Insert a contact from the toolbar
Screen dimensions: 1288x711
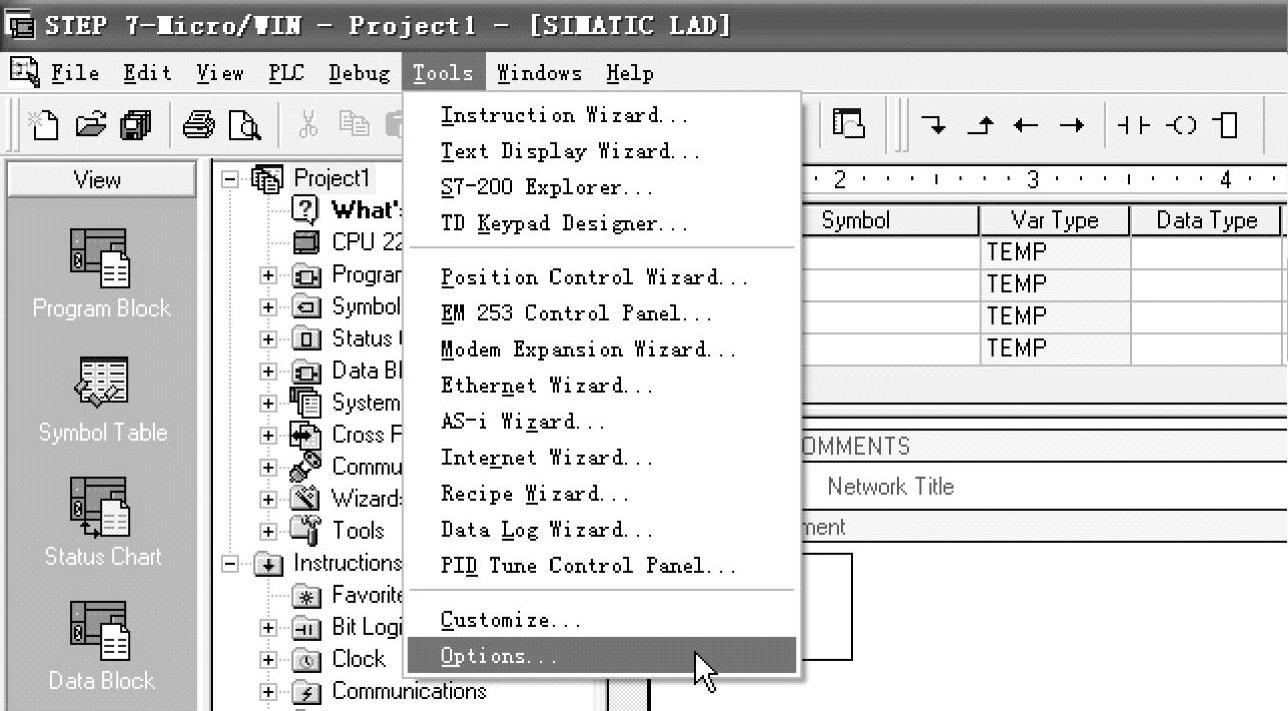pos(1134,126)
